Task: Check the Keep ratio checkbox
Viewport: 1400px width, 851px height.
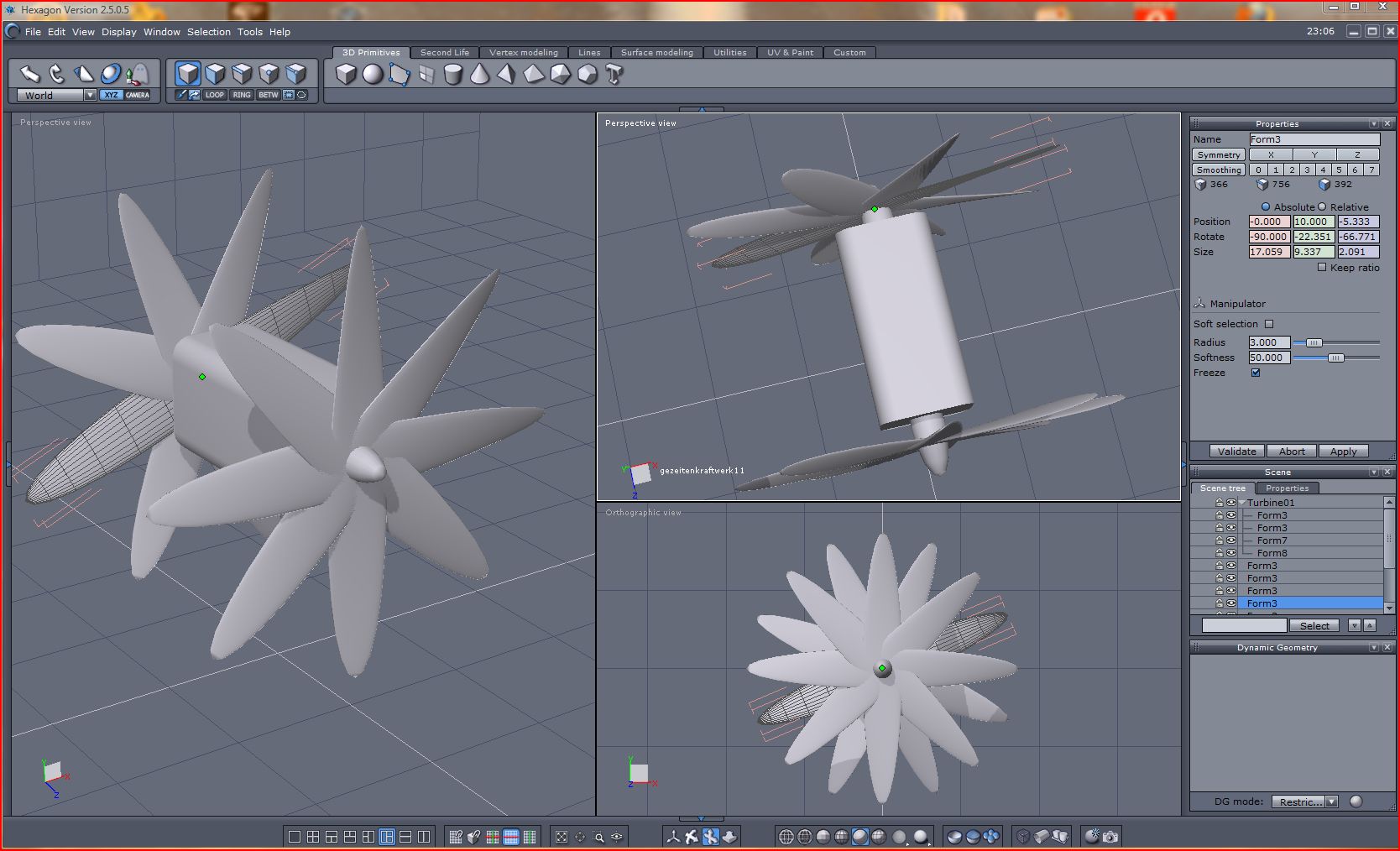Action: click(1322, 268)
